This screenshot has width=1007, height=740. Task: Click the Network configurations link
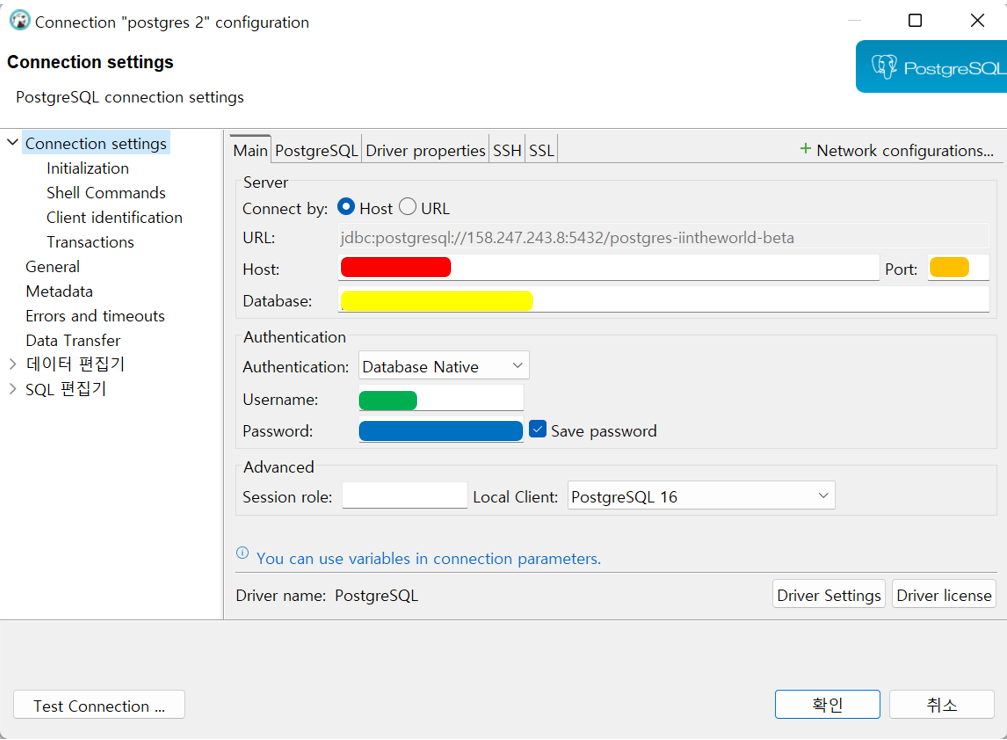tap(904, 150)
